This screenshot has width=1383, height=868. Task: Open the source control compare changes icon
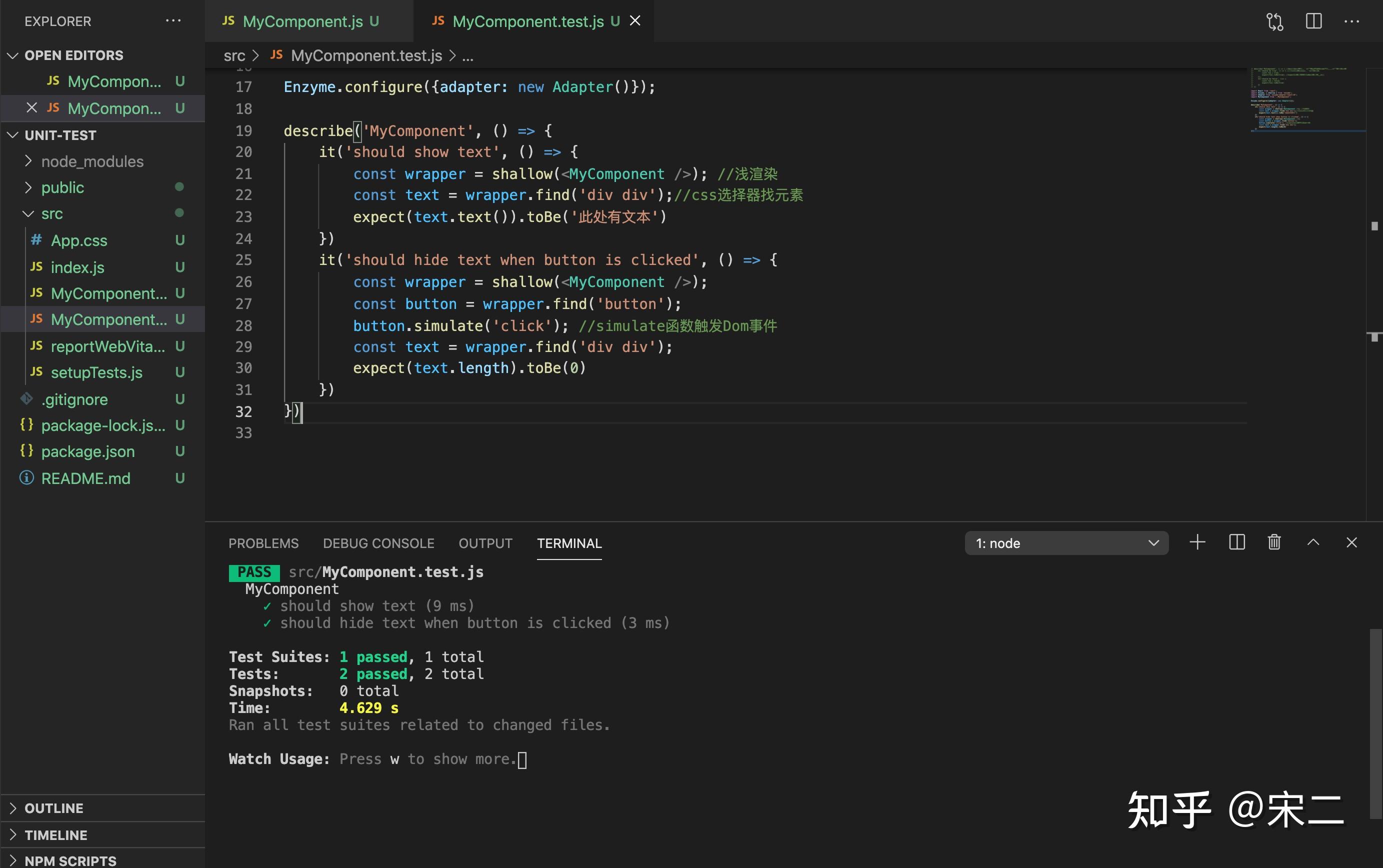pyautogui.click(x=1274, y=22)
